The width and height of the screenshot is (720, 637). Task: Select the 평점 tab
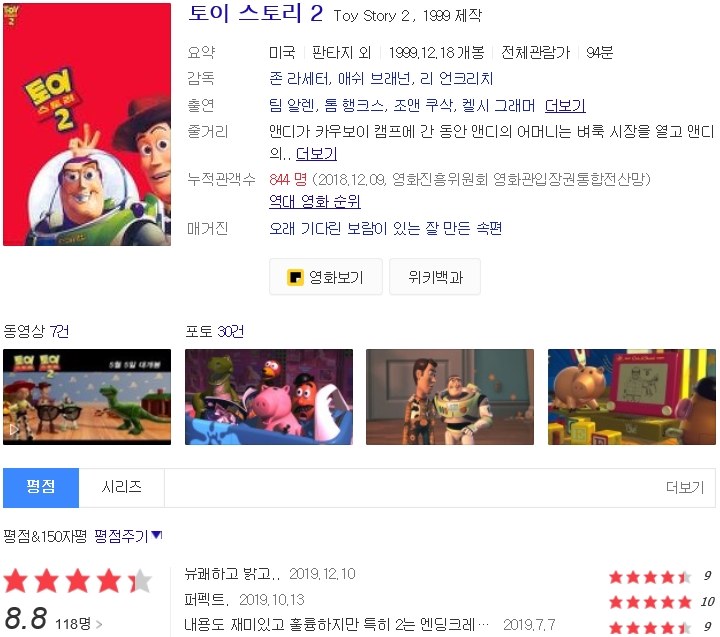[41, 487]
